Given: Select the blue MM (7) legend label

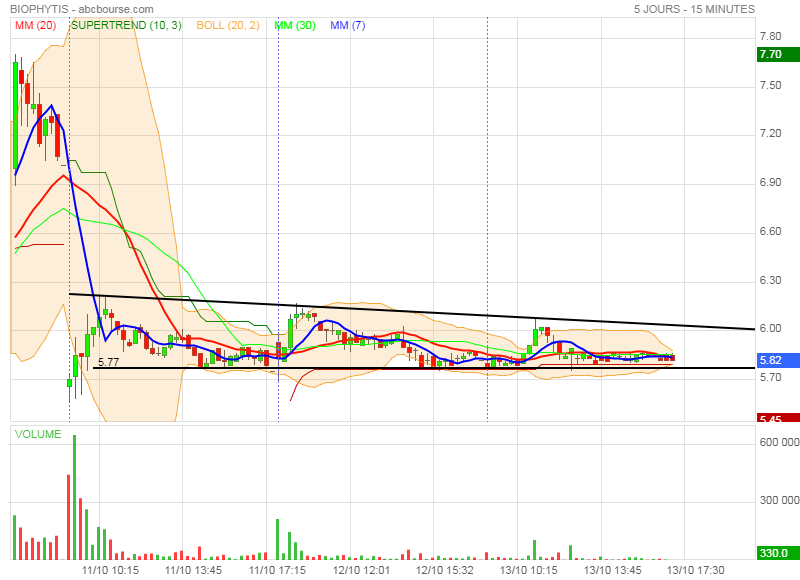Looking at the screenshot, I should click(x=347, y=26).
